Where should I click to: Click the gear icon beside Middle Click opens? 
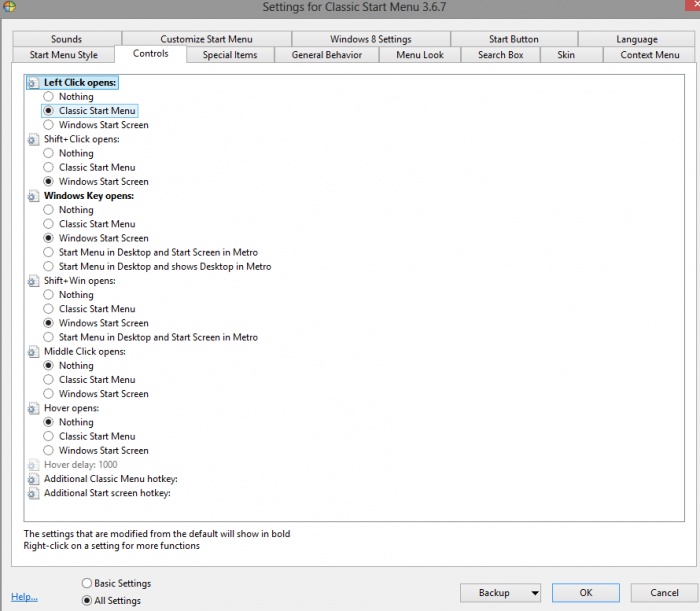tap(33, 352)
